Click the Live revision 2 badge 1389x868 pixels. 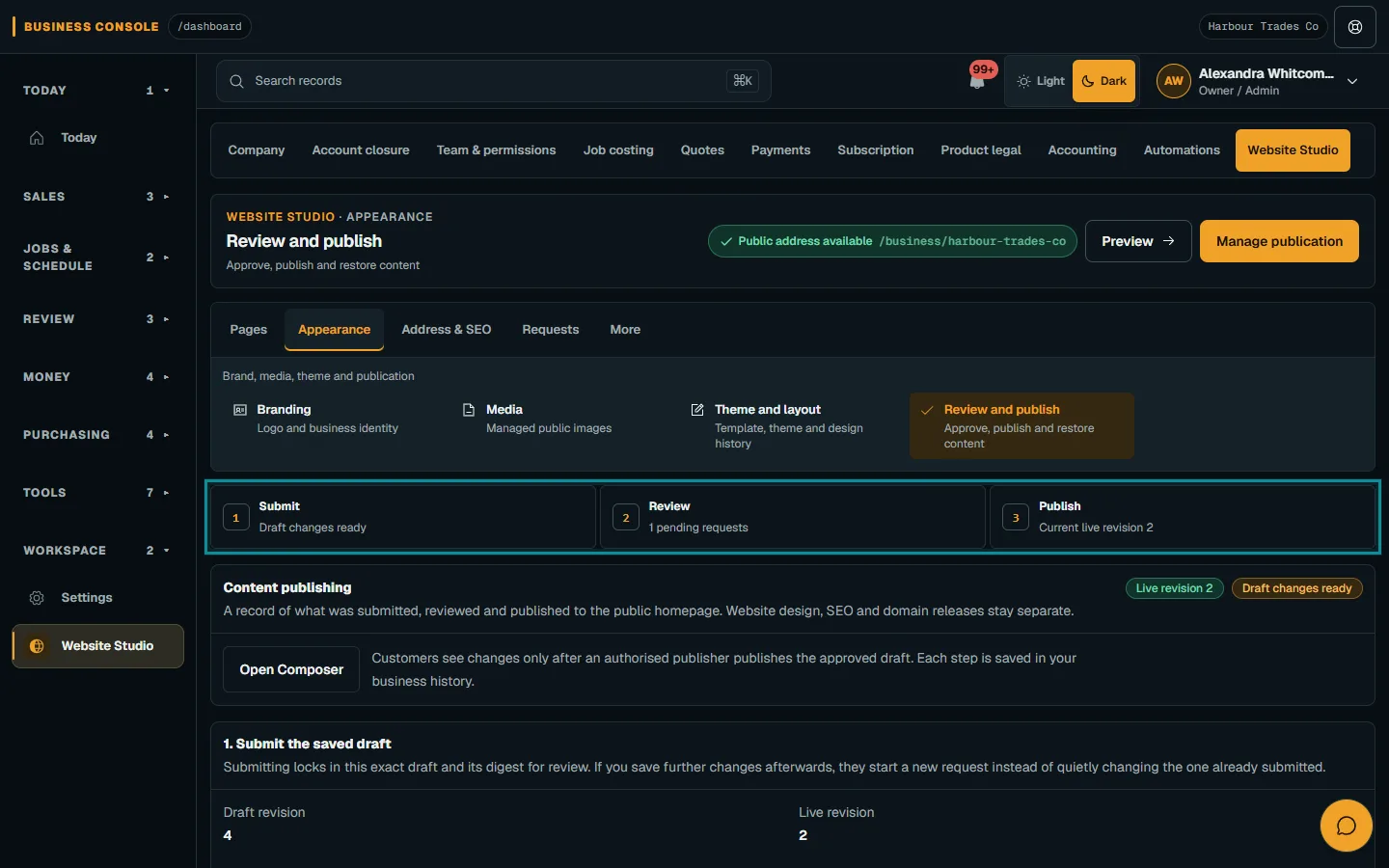[1174, 588]
